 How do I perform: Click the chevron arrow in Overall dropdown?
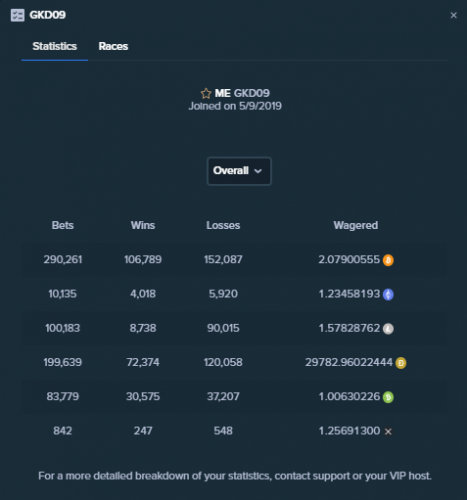(x=258, y=171)
